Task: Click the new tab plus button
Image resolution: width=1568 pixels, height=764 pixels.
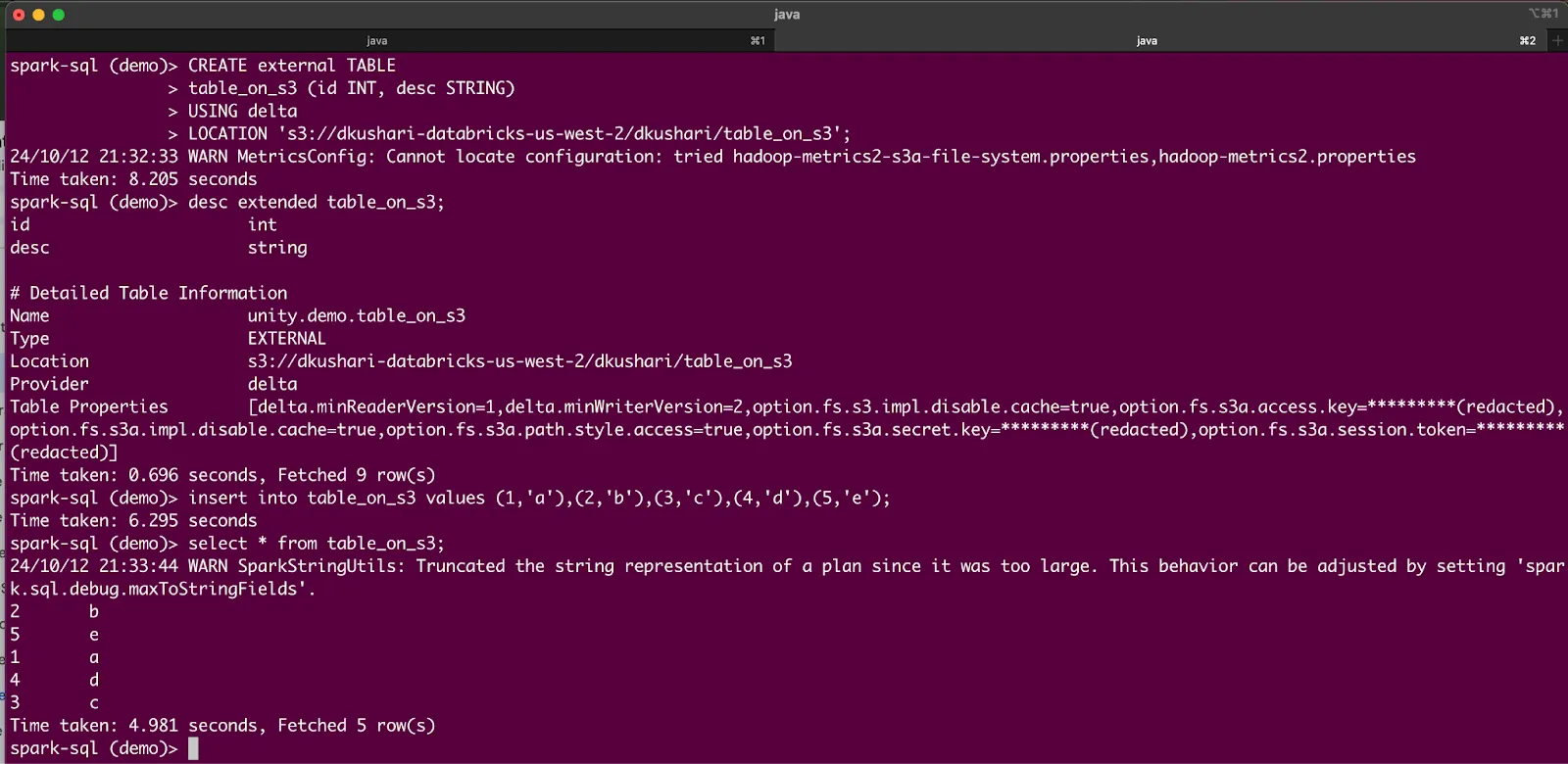Action: [x=1557, y=40]
